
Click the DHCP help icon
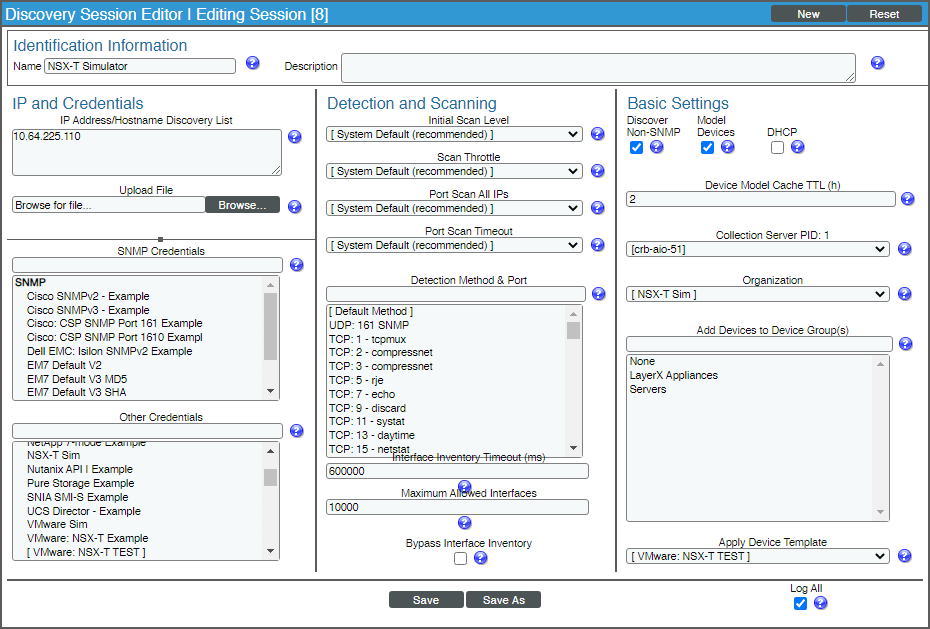(x=796, y=147)
